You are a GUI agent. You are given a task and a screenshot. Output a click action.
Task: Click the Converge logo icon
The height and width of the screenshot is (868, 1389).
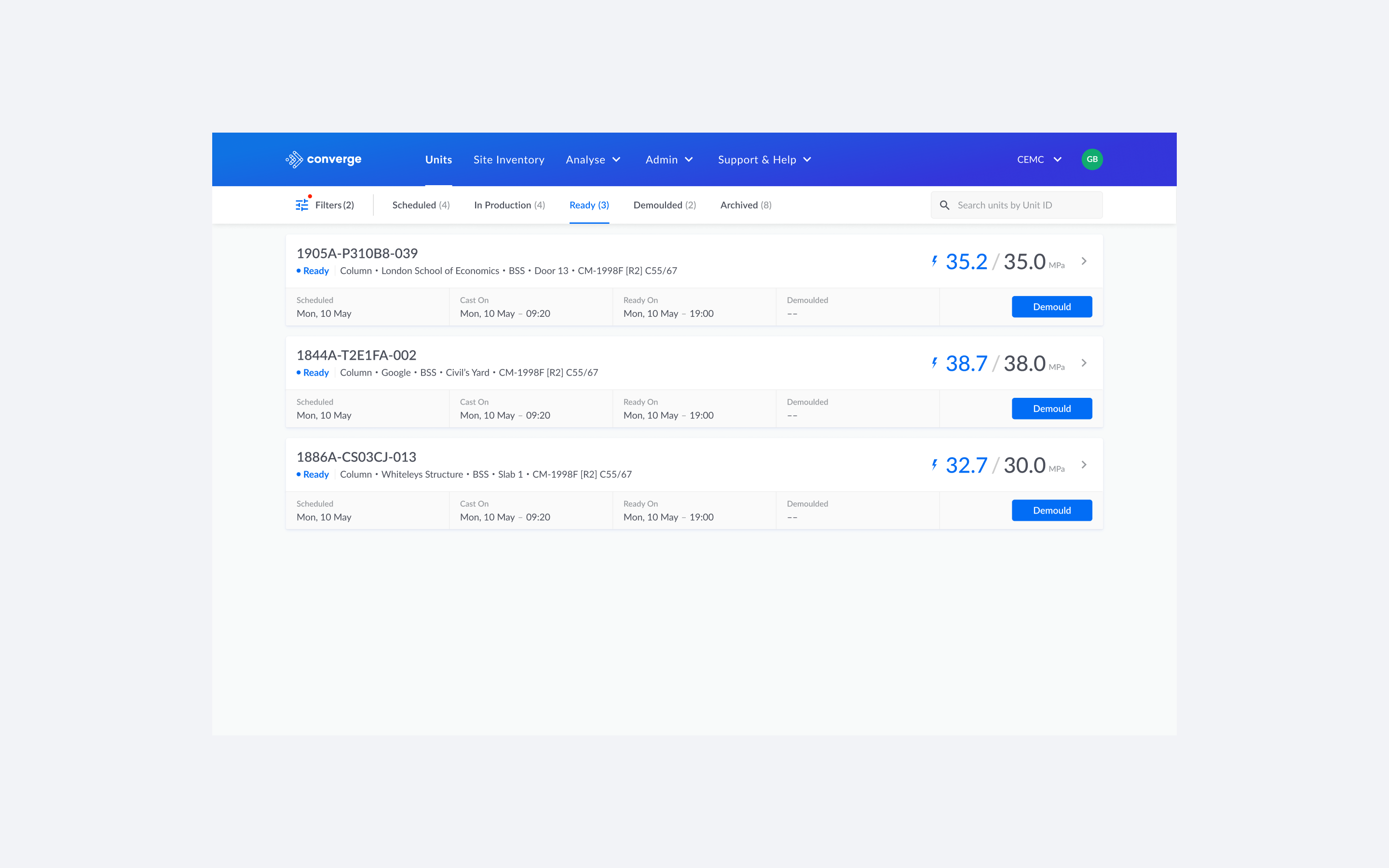295,160
